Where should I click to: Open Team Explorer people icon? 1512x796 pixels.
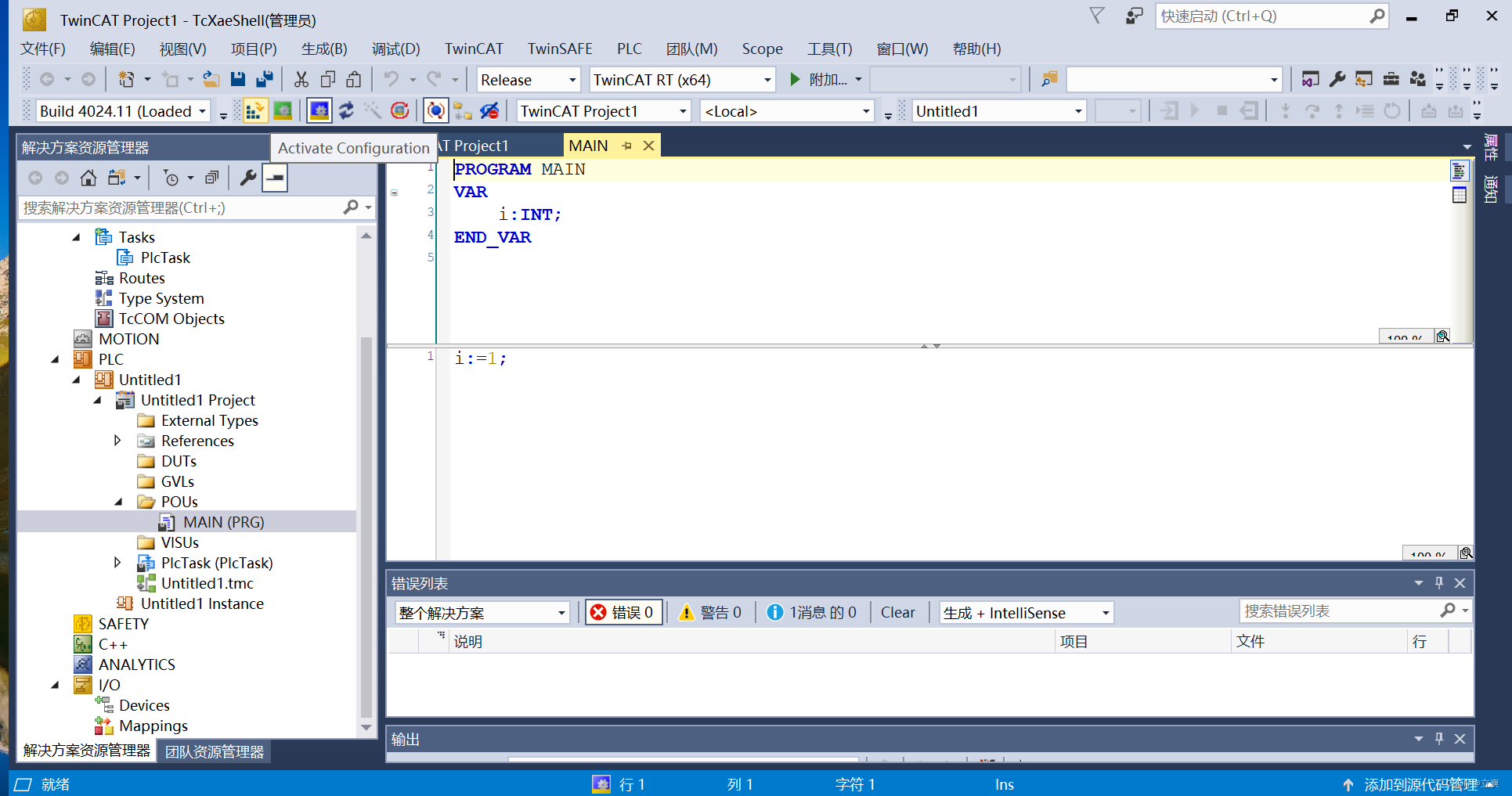1418,79
